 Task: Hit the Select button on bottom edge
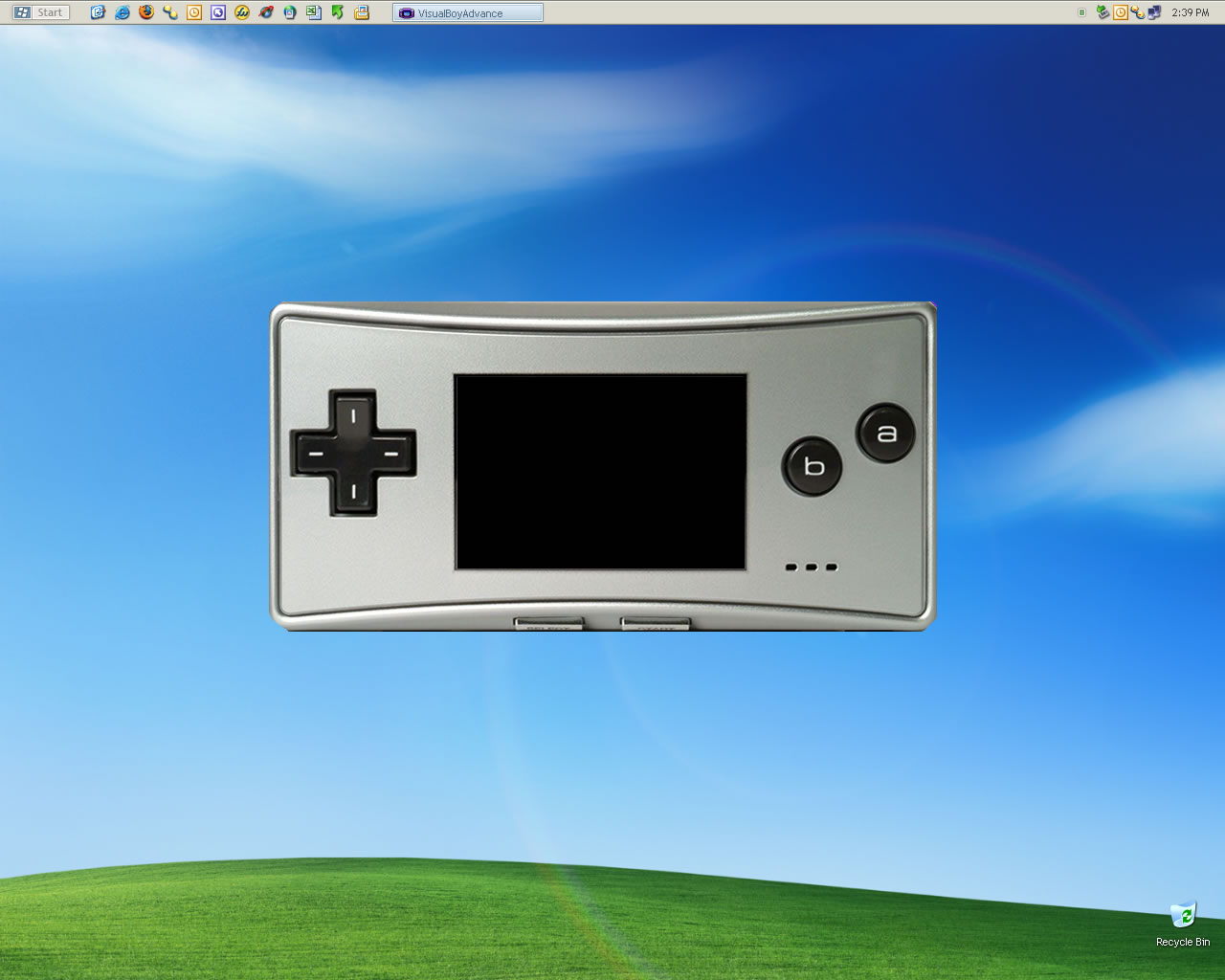(548, 624)
